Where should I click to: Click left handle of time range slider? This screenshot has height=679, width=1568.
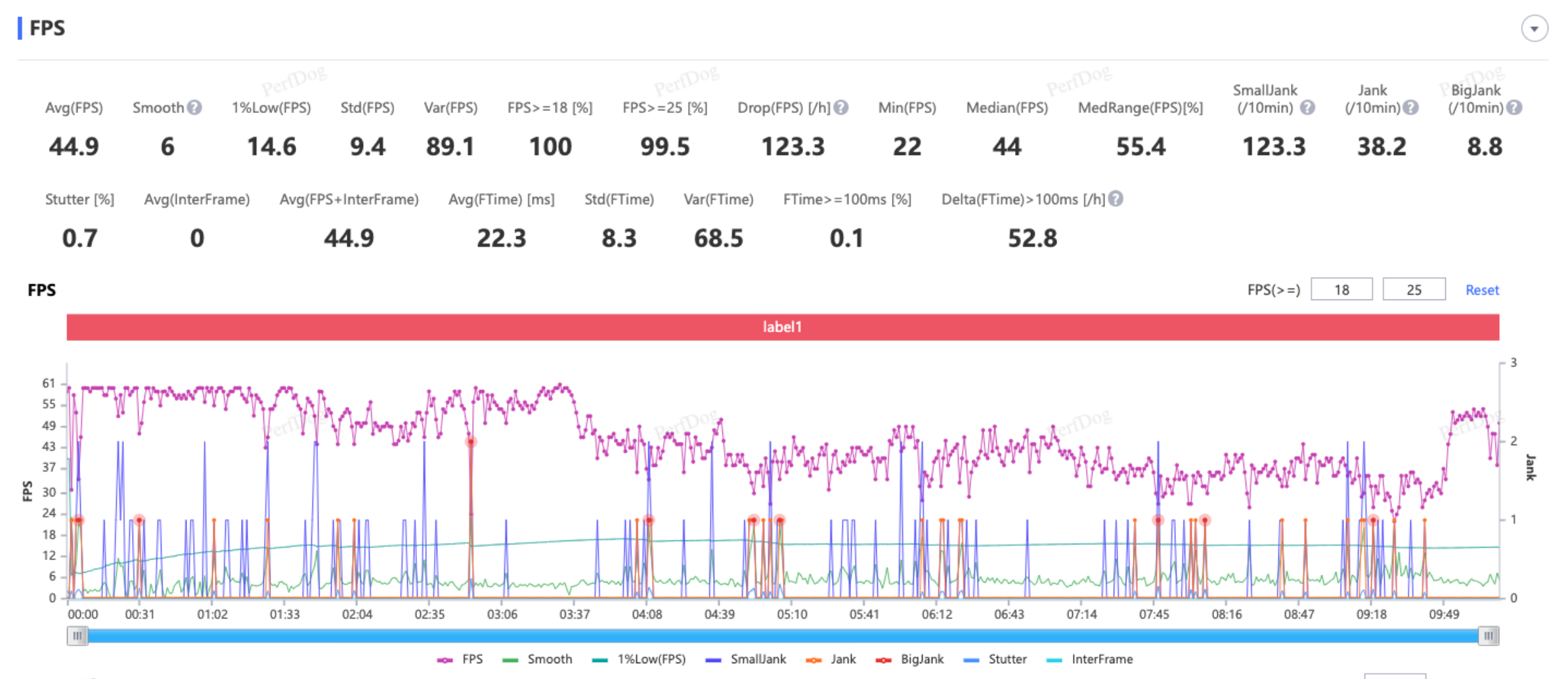point(77,636)
